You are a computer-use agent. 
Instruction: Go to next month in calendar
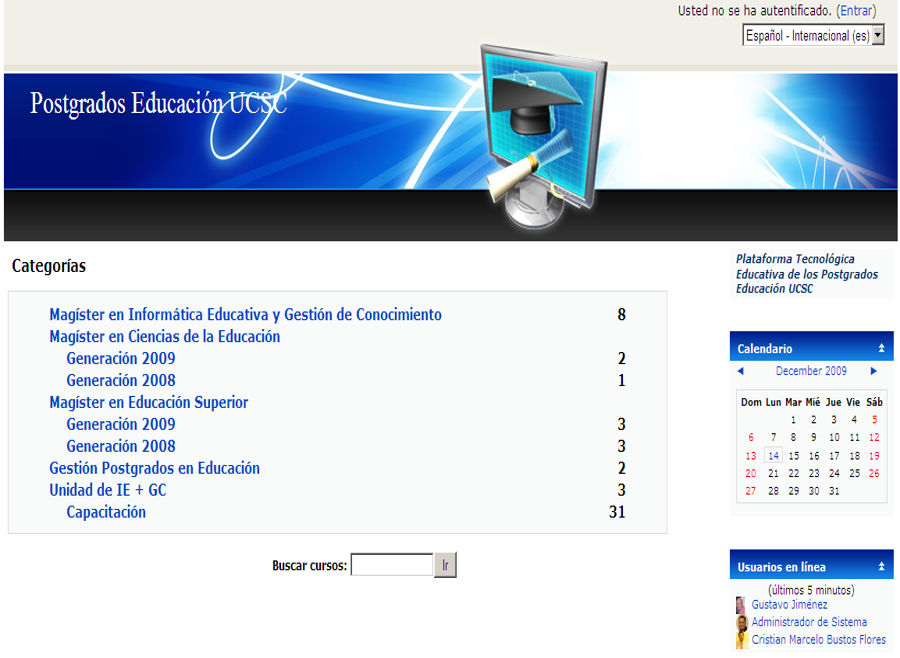(874, 371)
